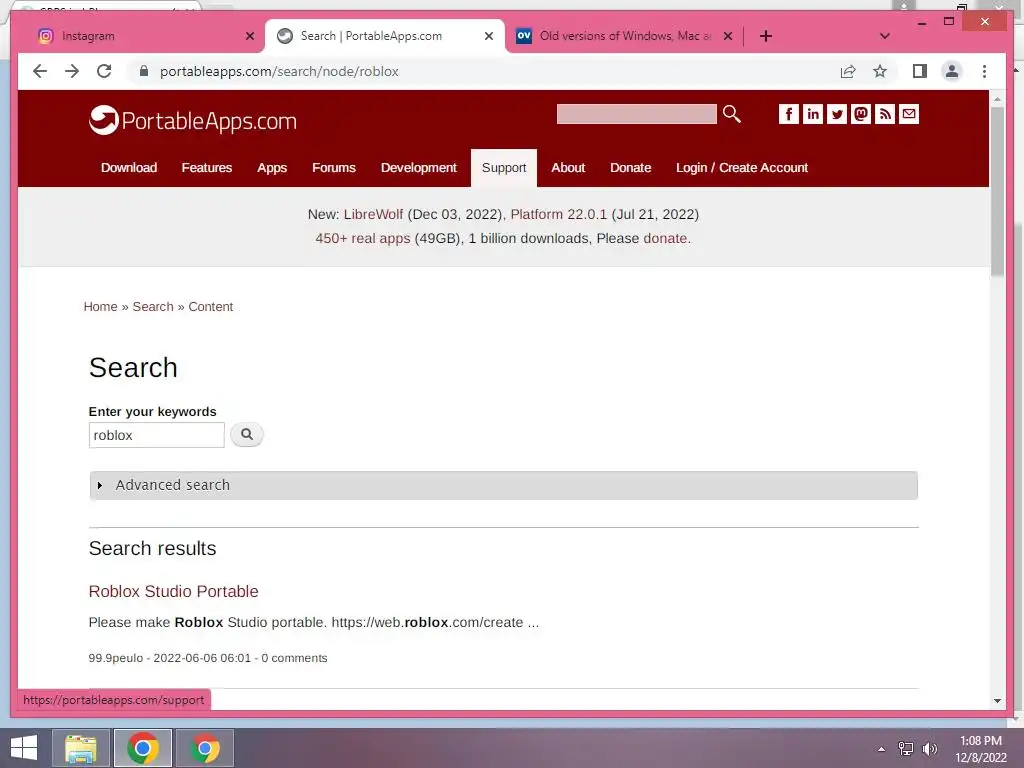Close the Old versions of Windows tab
1024x768 pixels.
[728, 36]
